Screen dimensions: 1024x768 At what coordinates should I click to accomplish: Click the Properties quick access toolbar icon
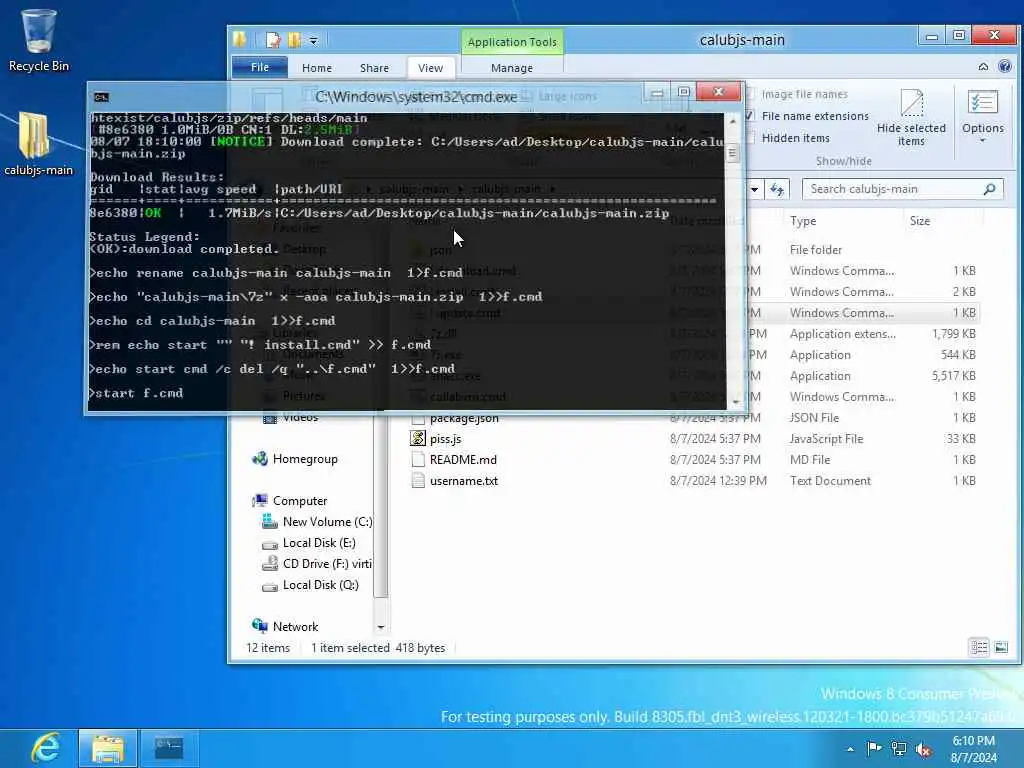[x=273, y=40]
